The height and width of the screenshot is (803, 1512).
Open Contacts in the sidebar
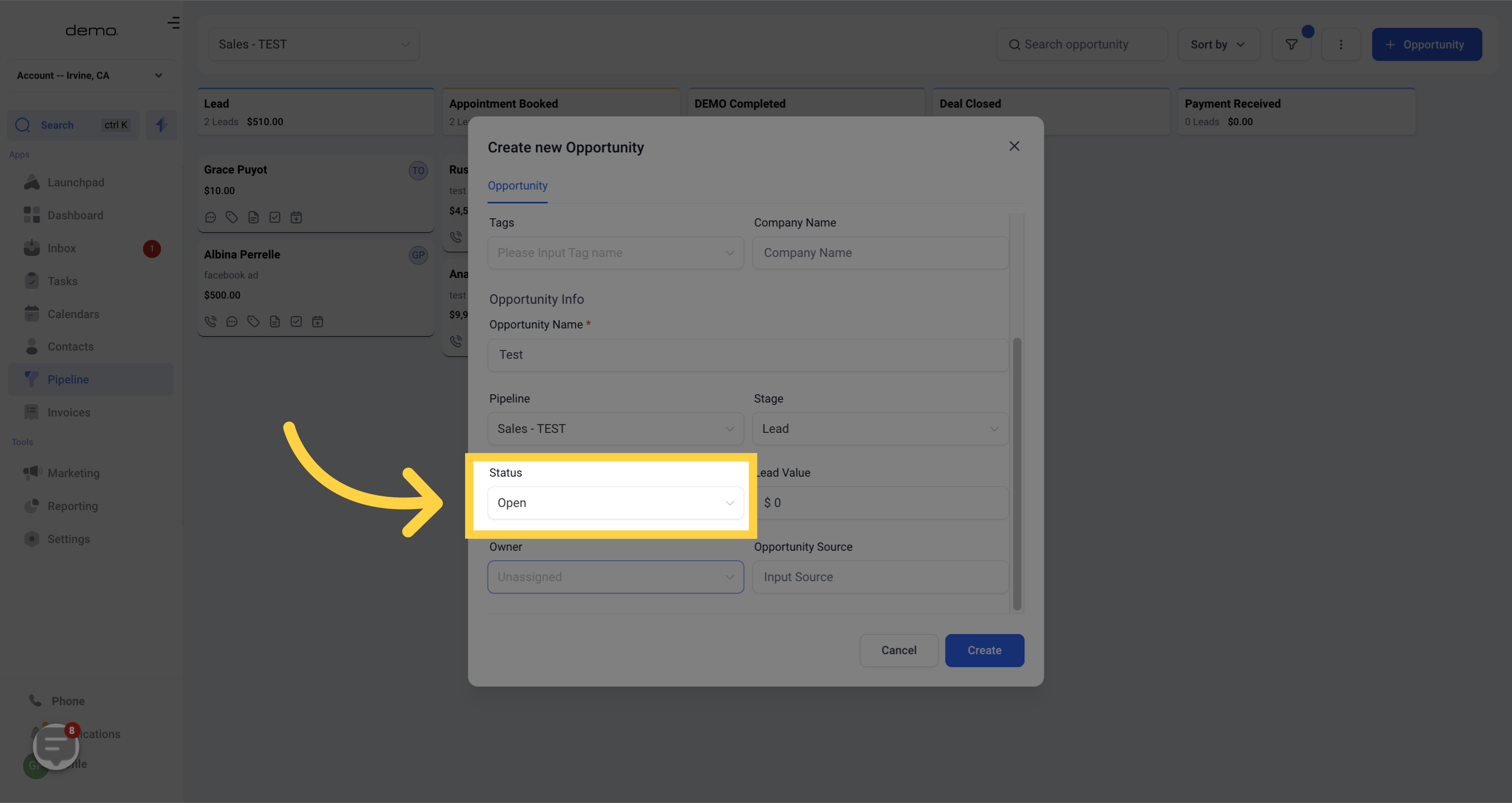(x=70, y=346)
